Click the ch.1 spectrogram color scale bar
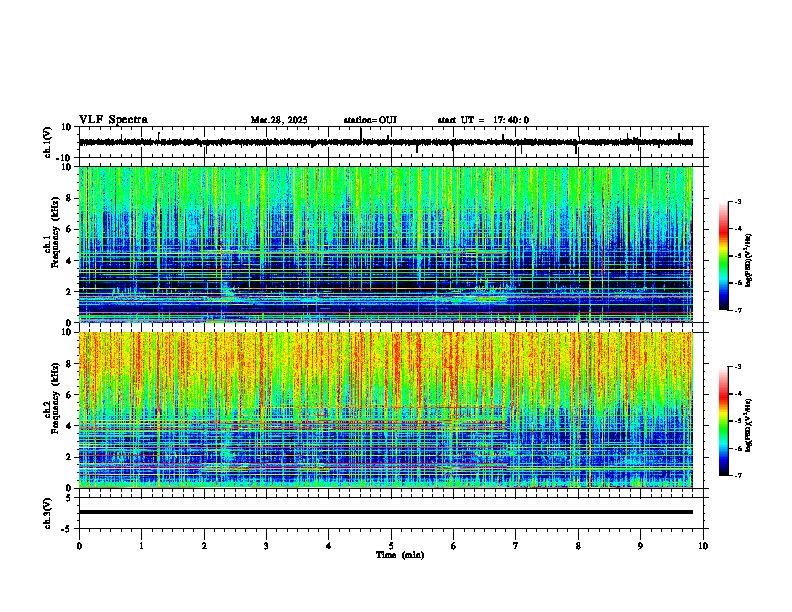 724,256
